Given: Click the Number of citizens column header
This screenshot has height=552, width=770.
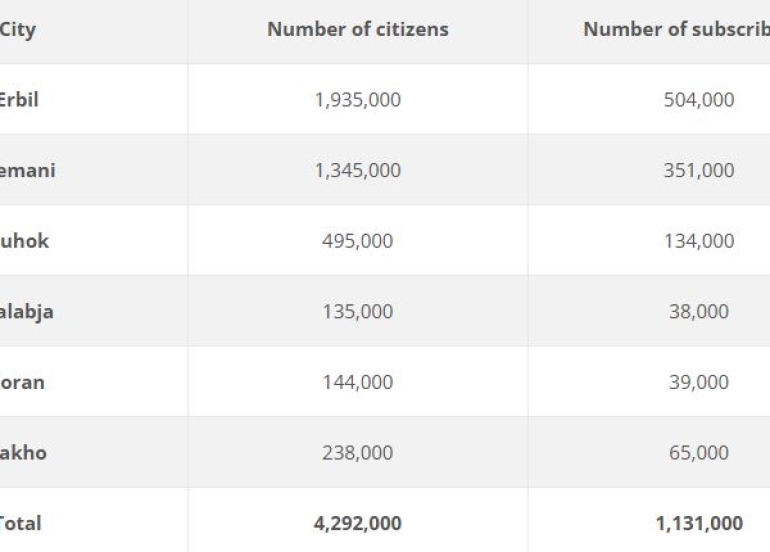Looking at the screenshot, I should tap(357, 30).
